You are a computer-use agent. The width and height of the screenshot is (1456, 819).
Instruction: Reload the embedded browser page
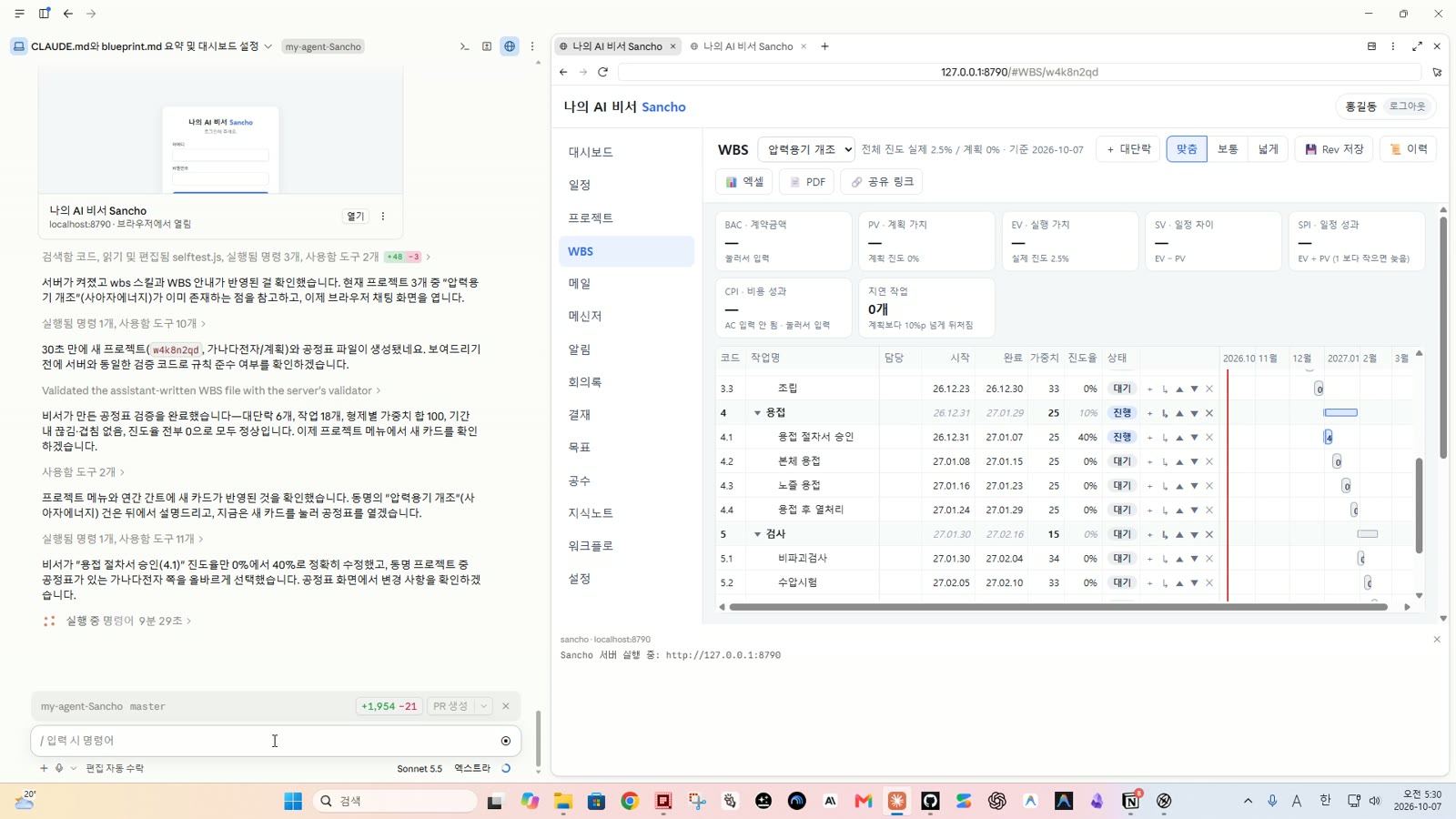[602, 72]
